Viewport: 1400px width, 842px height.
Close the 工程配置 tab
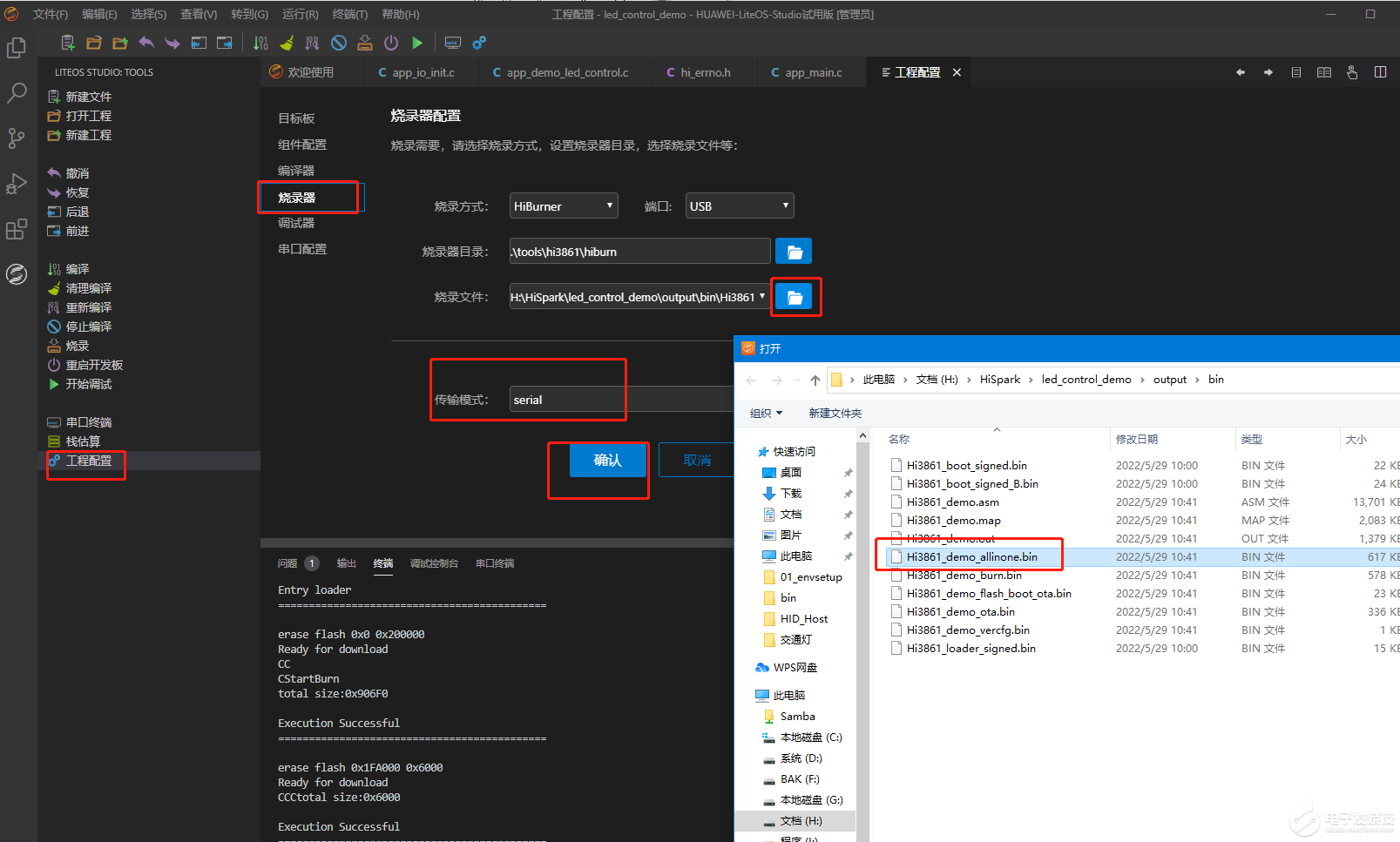click(x=957, y=72)
